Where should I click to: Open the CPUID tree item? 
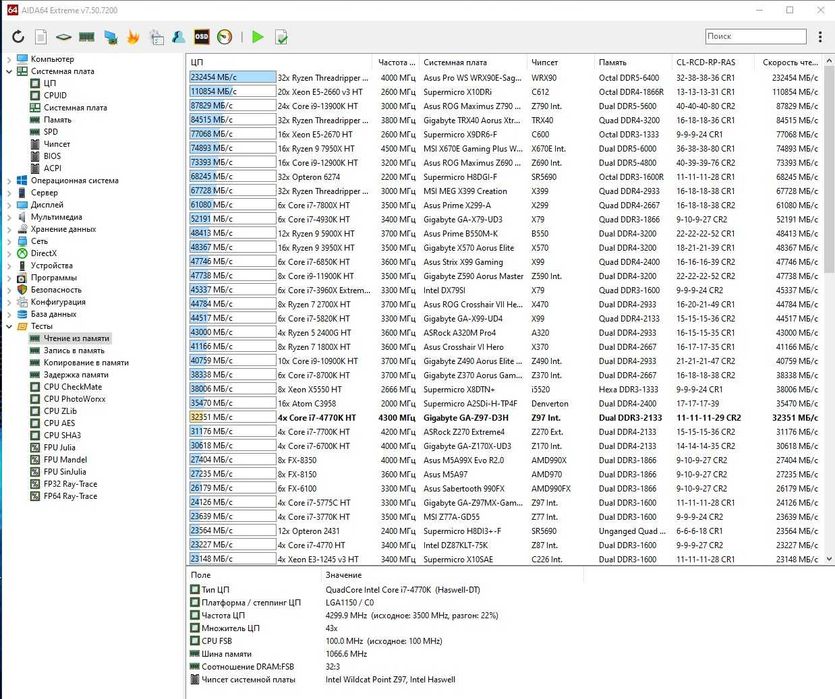(55, 95)
